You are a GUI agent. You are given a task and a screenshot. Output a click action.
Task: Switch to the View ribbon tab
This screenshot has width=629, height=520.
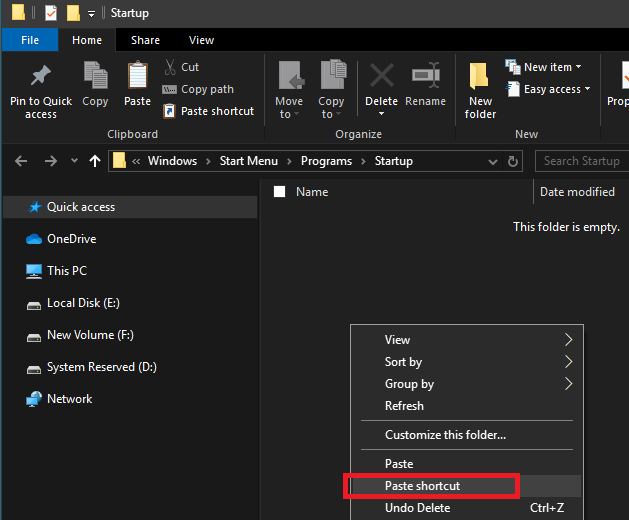click(201, 40)
